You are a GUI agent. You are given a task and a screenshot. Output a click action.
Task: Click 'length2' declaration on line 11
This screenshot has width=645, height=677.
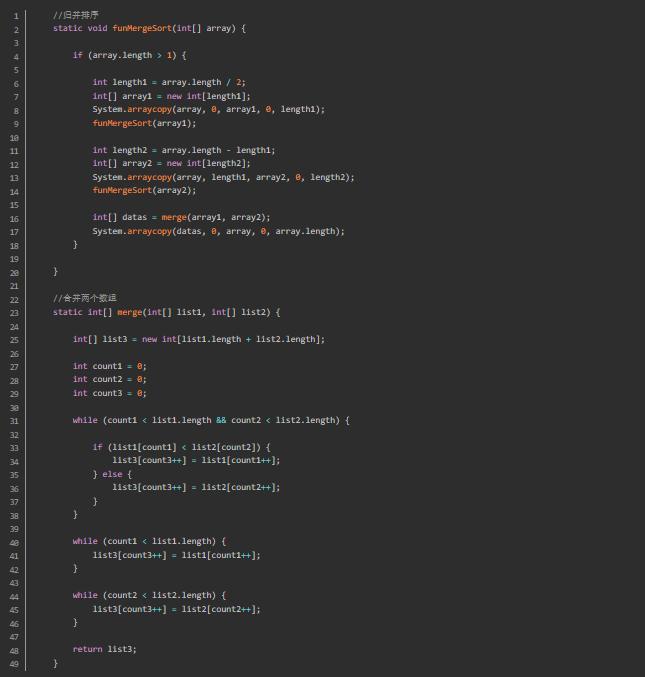pos(130,150)
